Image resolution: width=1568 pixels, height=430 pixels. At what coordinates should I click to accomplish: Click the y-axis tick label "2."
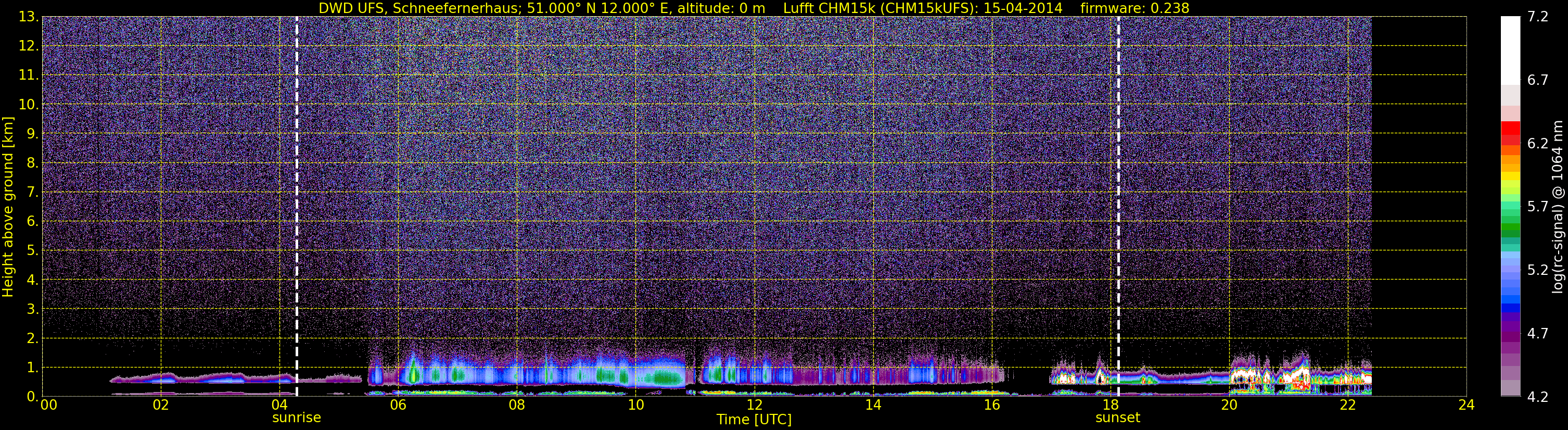pyautogui.click(x=33, y=338)
